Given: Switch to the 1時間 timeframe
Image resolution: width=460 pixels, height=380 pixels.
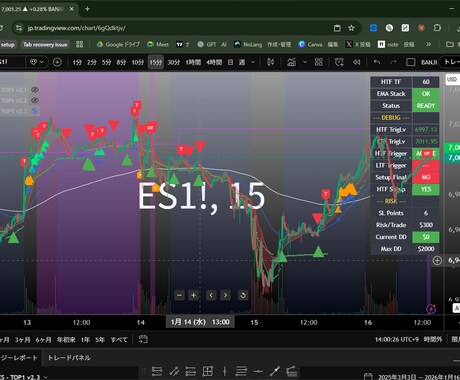Looking at the screenshot, I should pos(193,62).
